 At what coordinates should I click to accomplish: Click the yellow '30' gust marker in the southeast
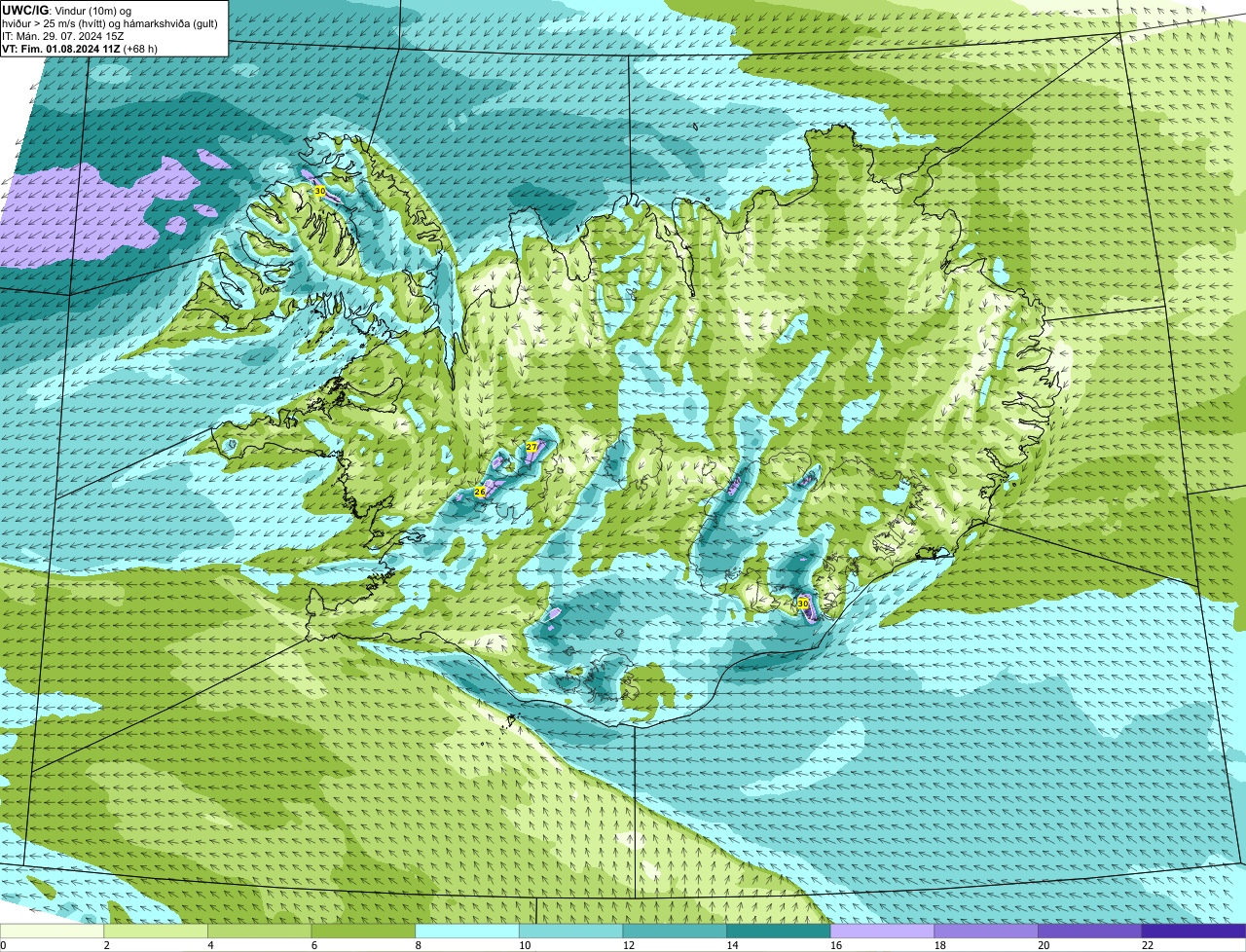click(x=802, y=604)
